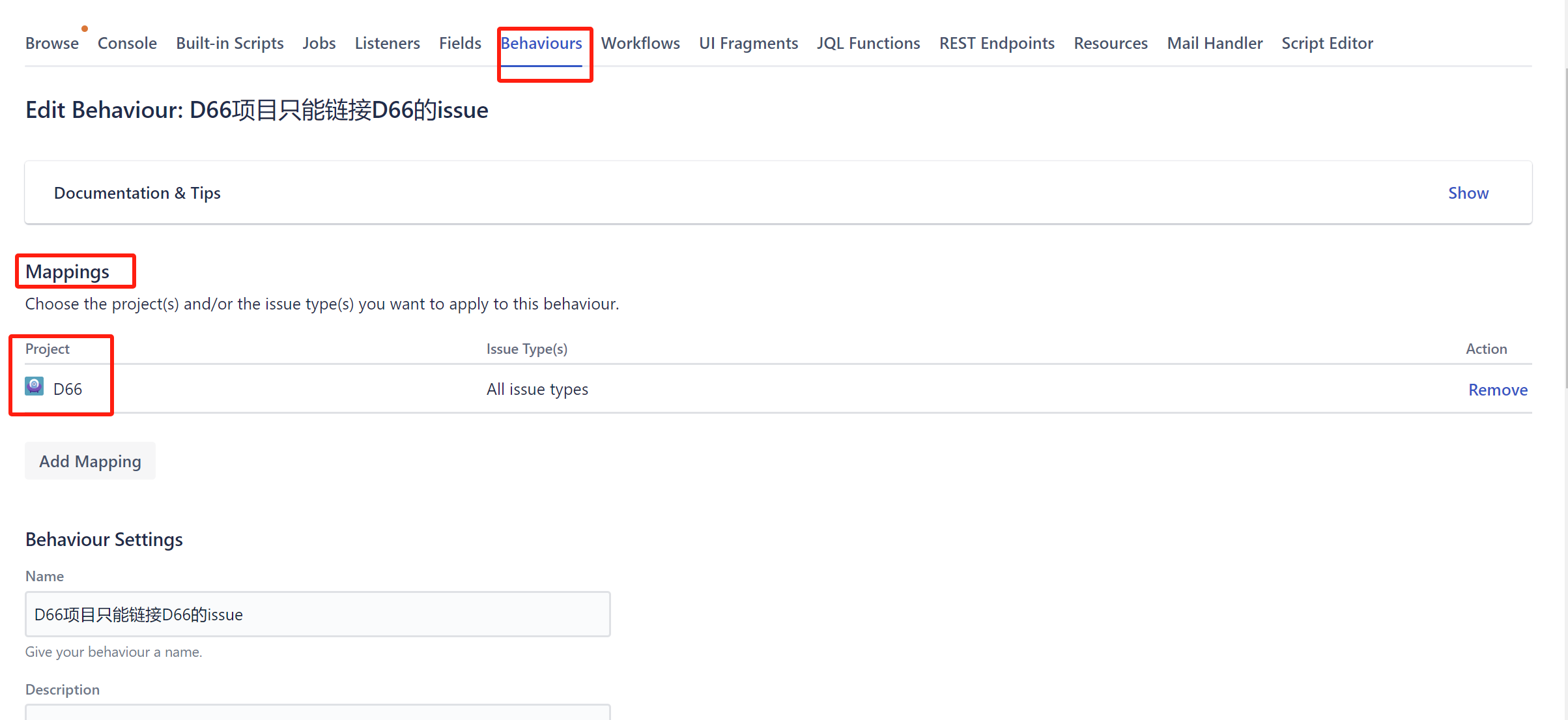The width and height of the screenshot is (1568, 720).
Task: Open the REST Endpoints tab
Action: (x=996, y=43)
